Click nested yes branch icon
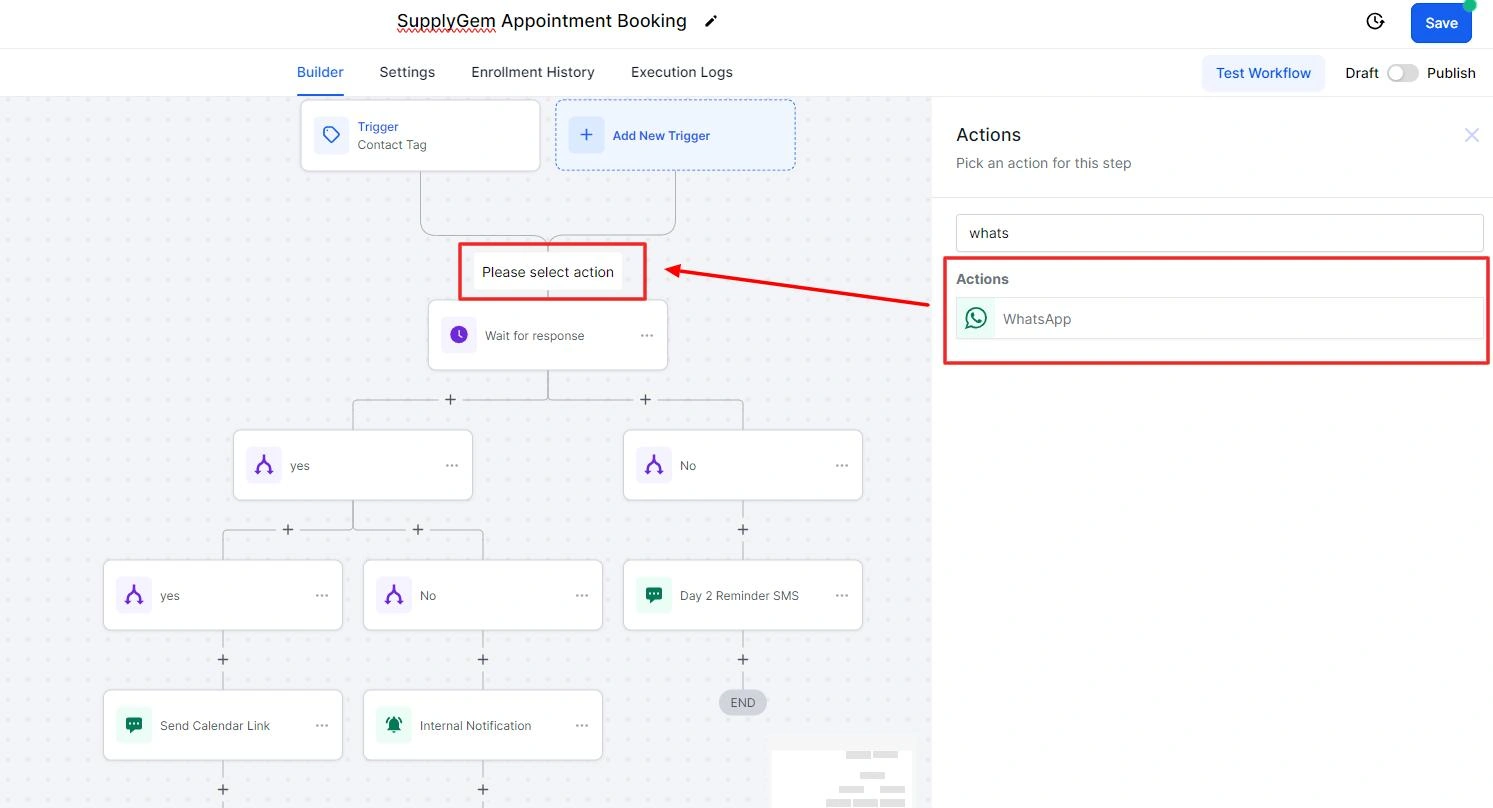1493x808 pixels. (x=134, y=595)
